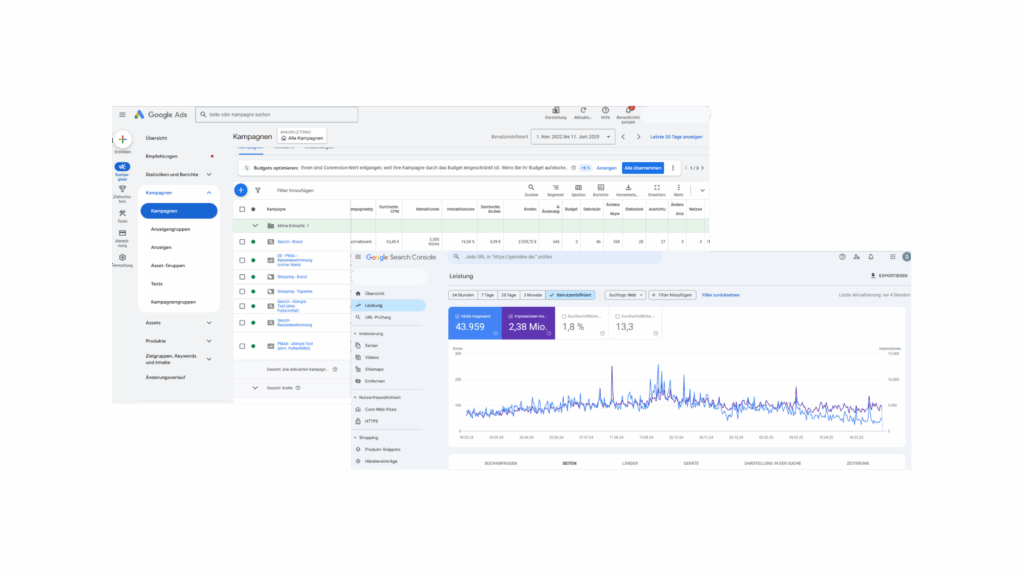Expand Zielgruppen, Keywords und Inhalte section
This screenshot has height=576, width=1024.
click(x=209, y=359)
